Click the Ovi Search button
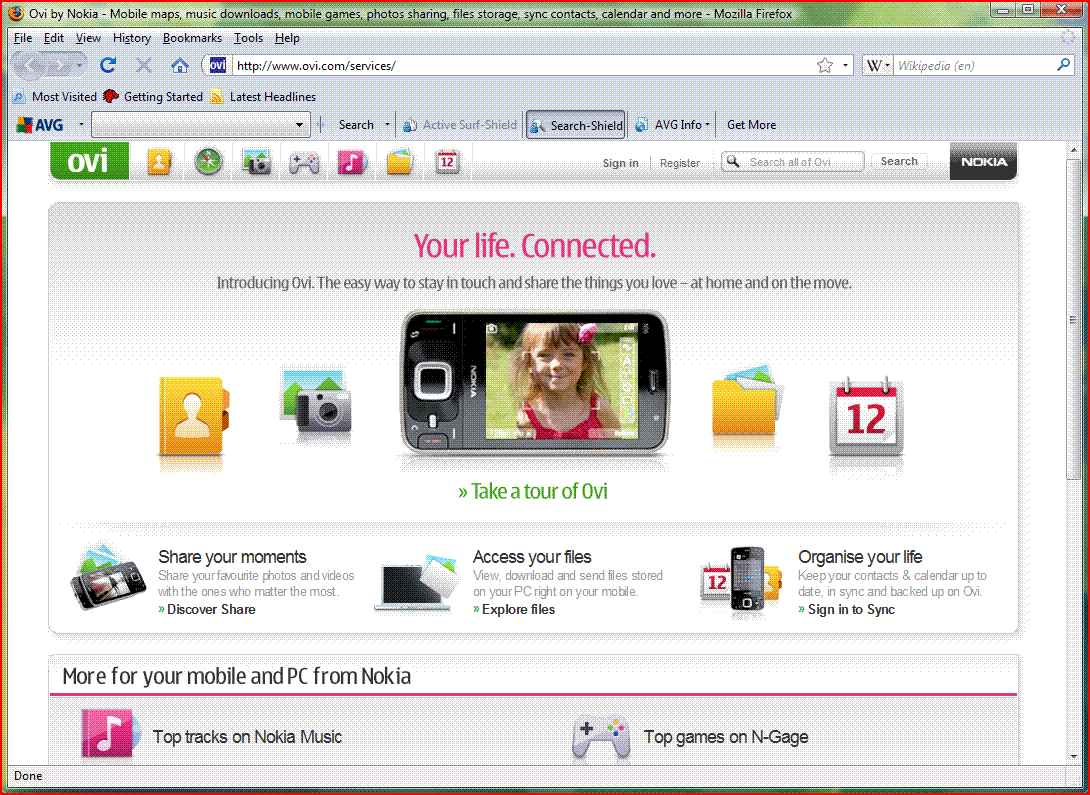 (899, 161)
